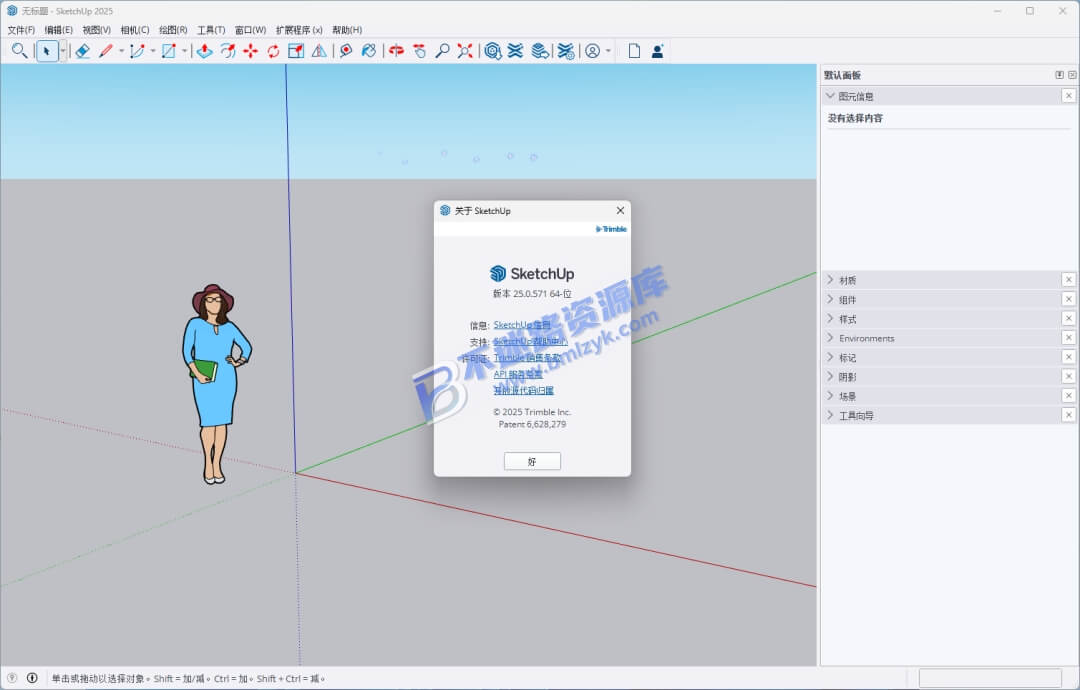Open the third-party code attribution link
Screen dimensions: 1080x690
[x=523, y=390]
